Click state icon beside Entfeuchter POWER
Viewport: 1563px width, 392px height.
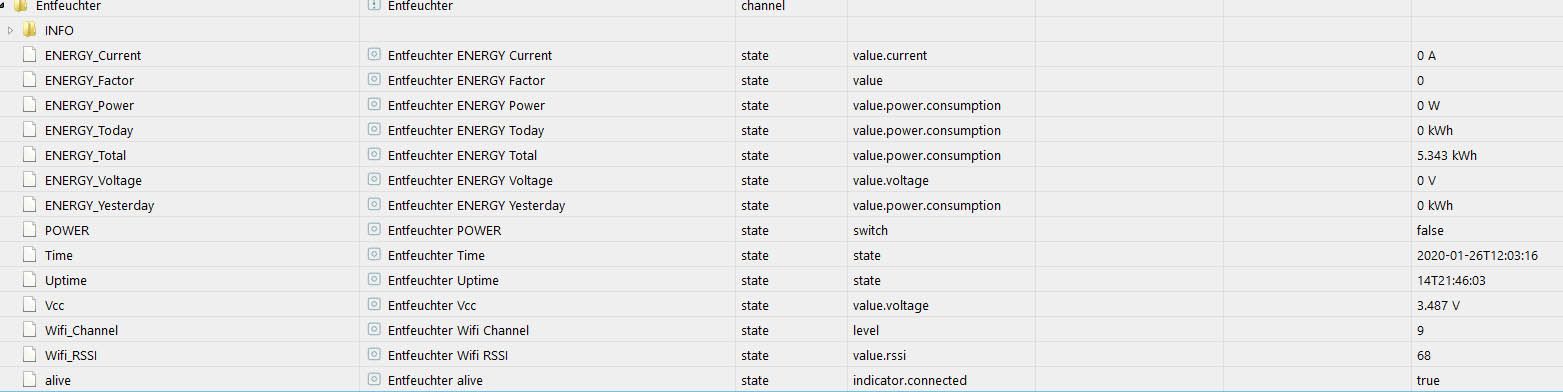[374, 230]
